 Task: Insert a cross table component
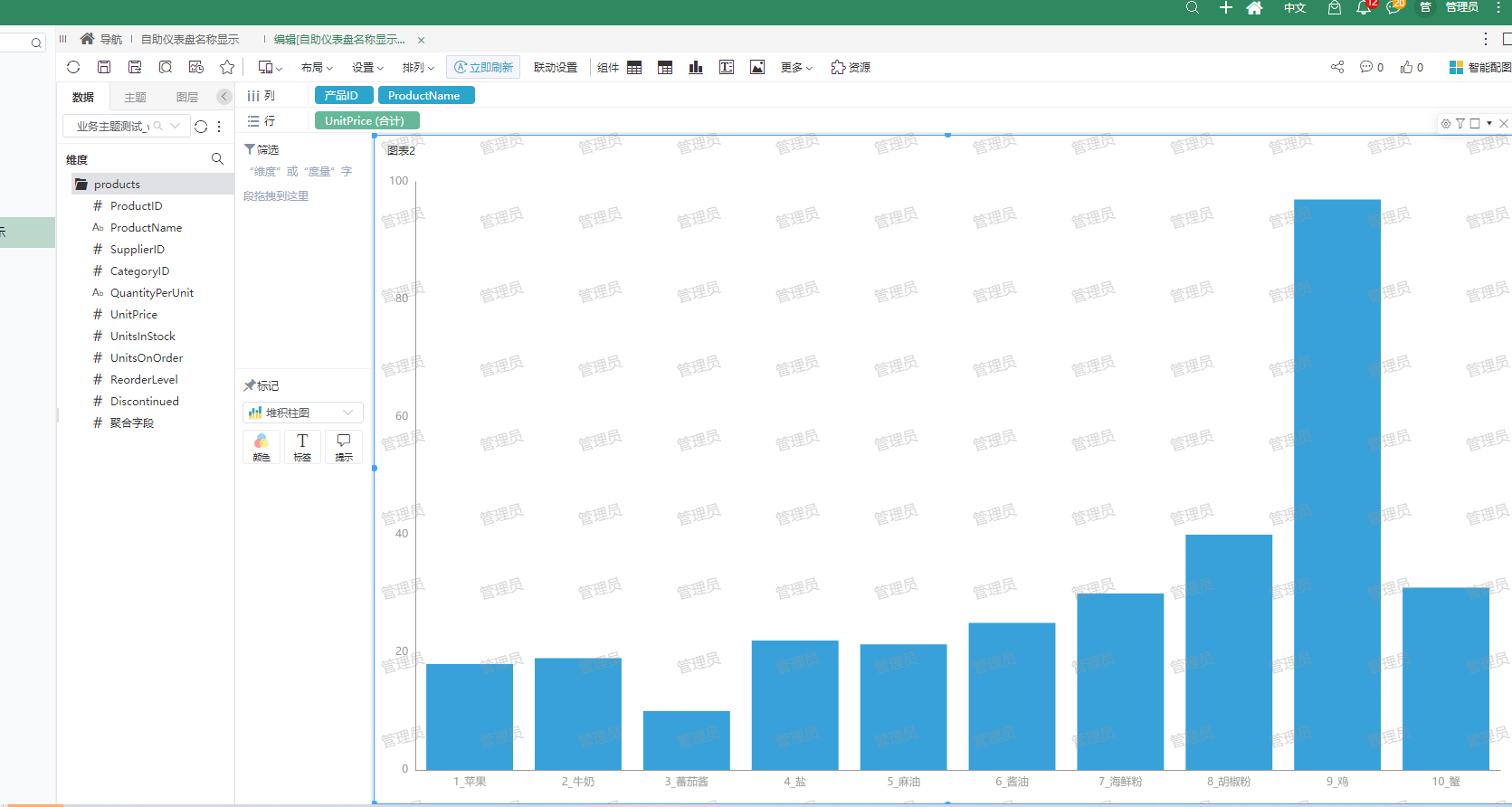coord(665,67)
